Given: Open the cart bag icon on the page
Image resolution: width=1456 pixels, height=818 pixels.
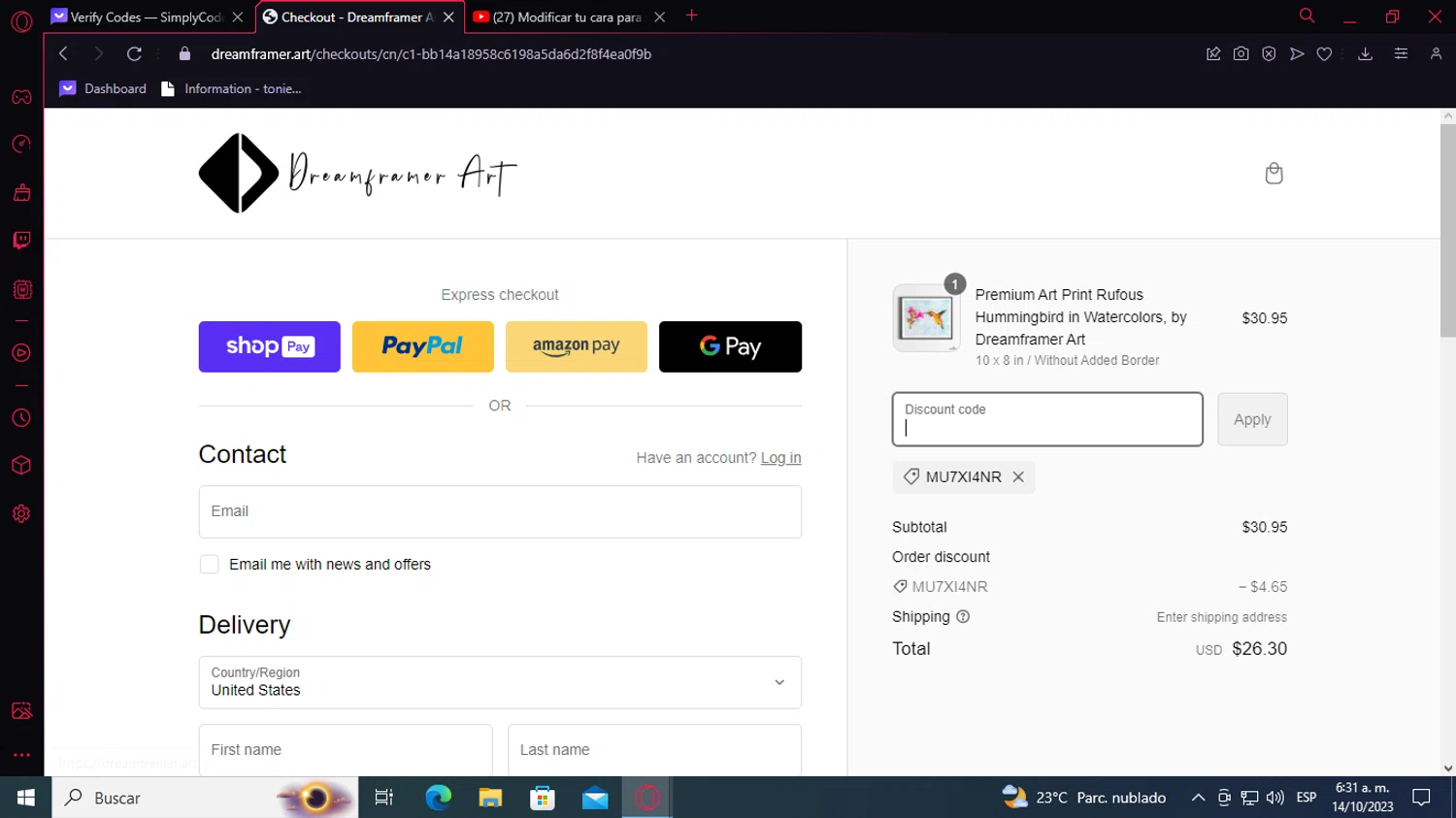Looking at the screenshot, I should [x=1274, y=174].
